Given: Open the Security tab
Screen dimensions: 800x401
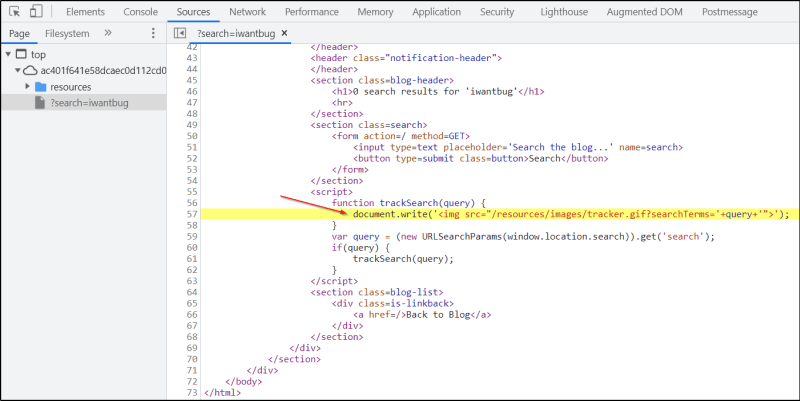Looking at the screenshot, I should tap(497, 12).
